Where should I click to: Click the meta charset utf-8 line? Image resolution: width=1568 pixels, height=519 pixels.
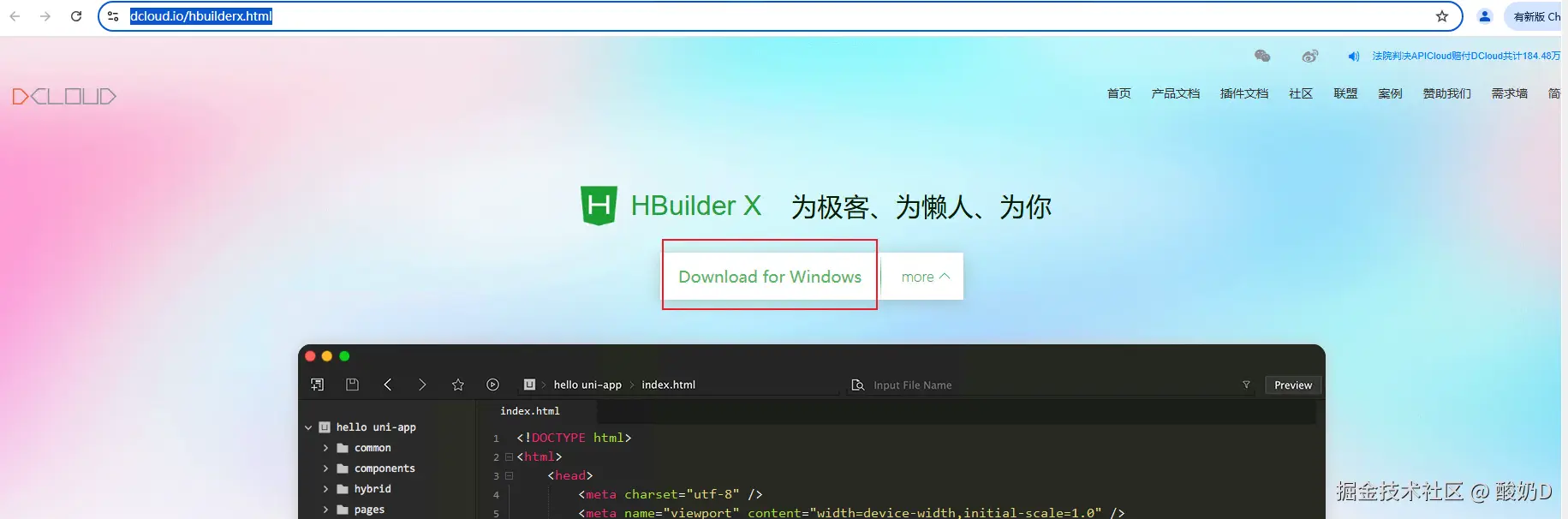pos(671,494)
